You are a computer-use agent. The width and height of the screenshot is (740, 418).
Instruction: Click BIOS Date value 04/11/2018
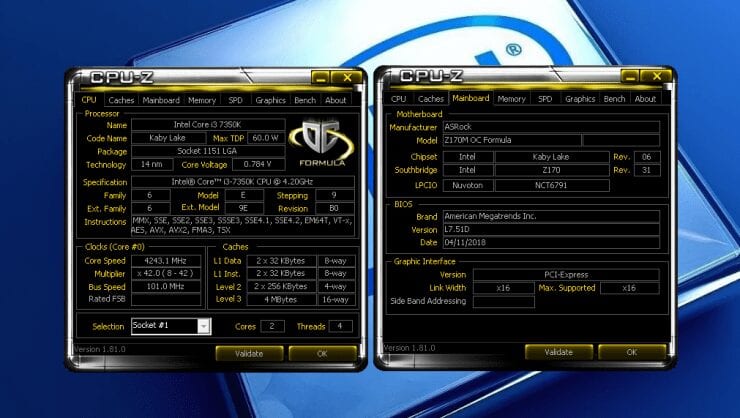551,242
